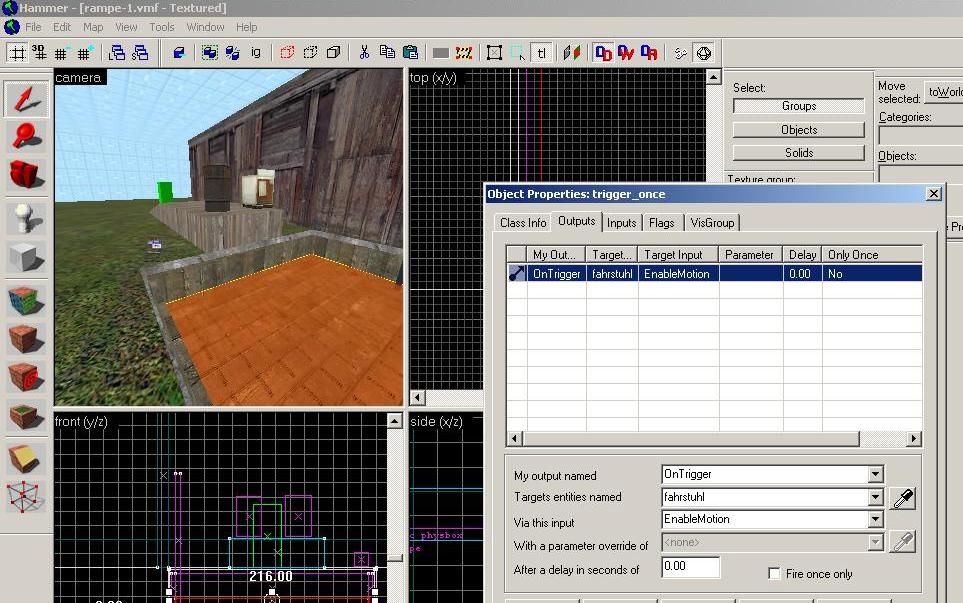This screenshot has height=603, width=963.
Task: Carve with selected objects
Action: (x=179, y=53)
